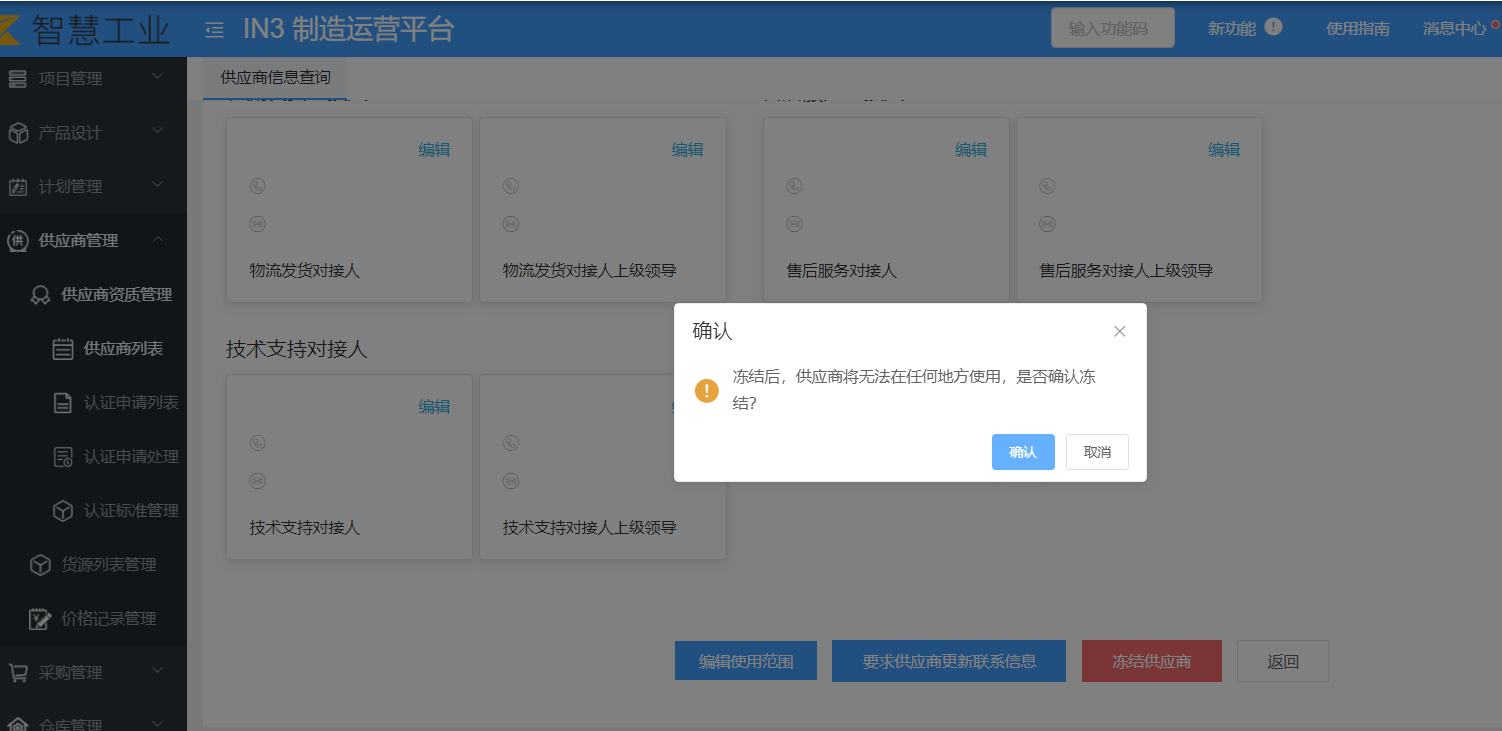This screenshot has height=731, width=1502.
Task: Confirm freezing by clicking 确认
Action: coord(1023,452)
